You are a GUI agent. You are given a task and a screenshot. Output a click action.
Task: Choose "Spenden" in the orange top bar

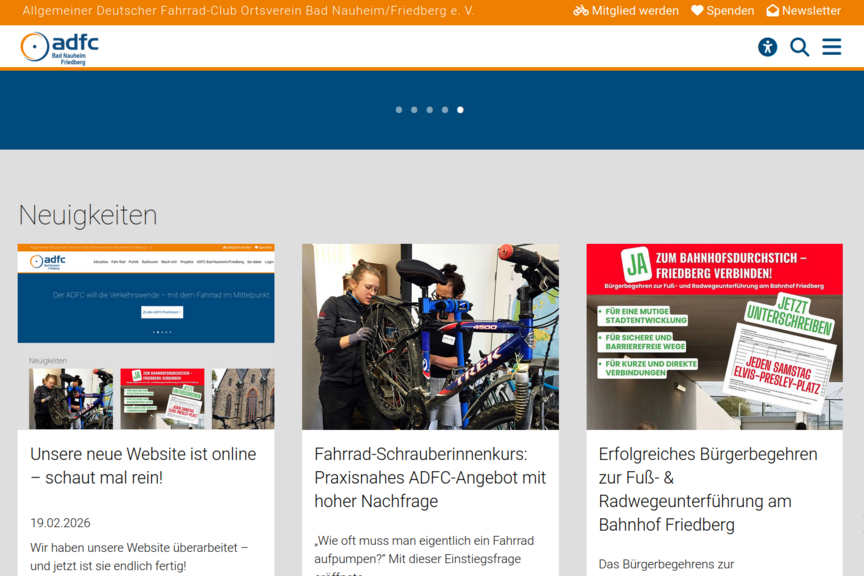pyautogui.click(x=730, y=11)
